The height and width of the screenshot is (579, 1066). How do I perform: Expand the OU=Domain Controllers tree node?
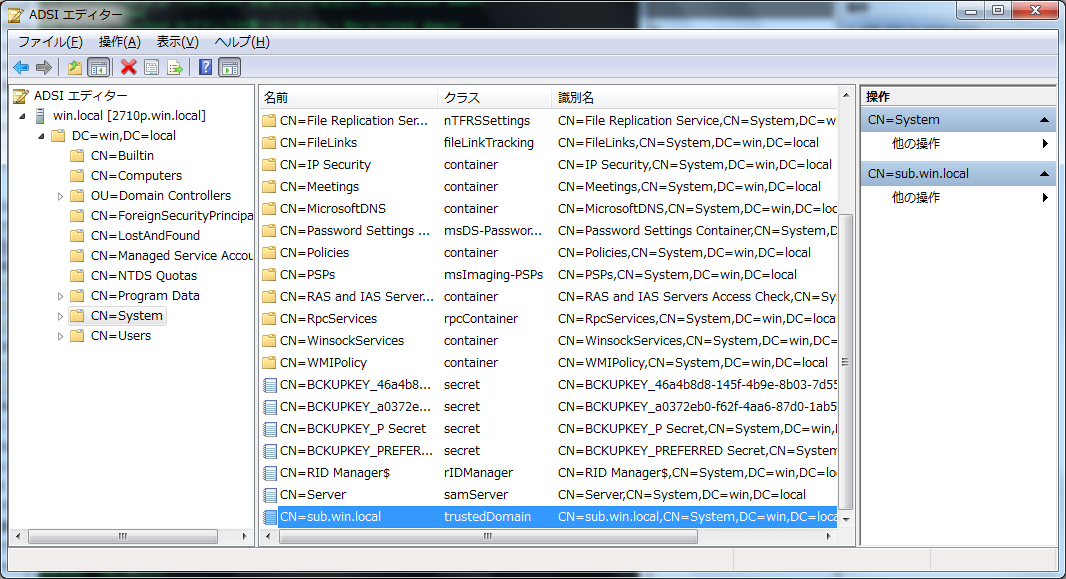(x=61, y=196)
